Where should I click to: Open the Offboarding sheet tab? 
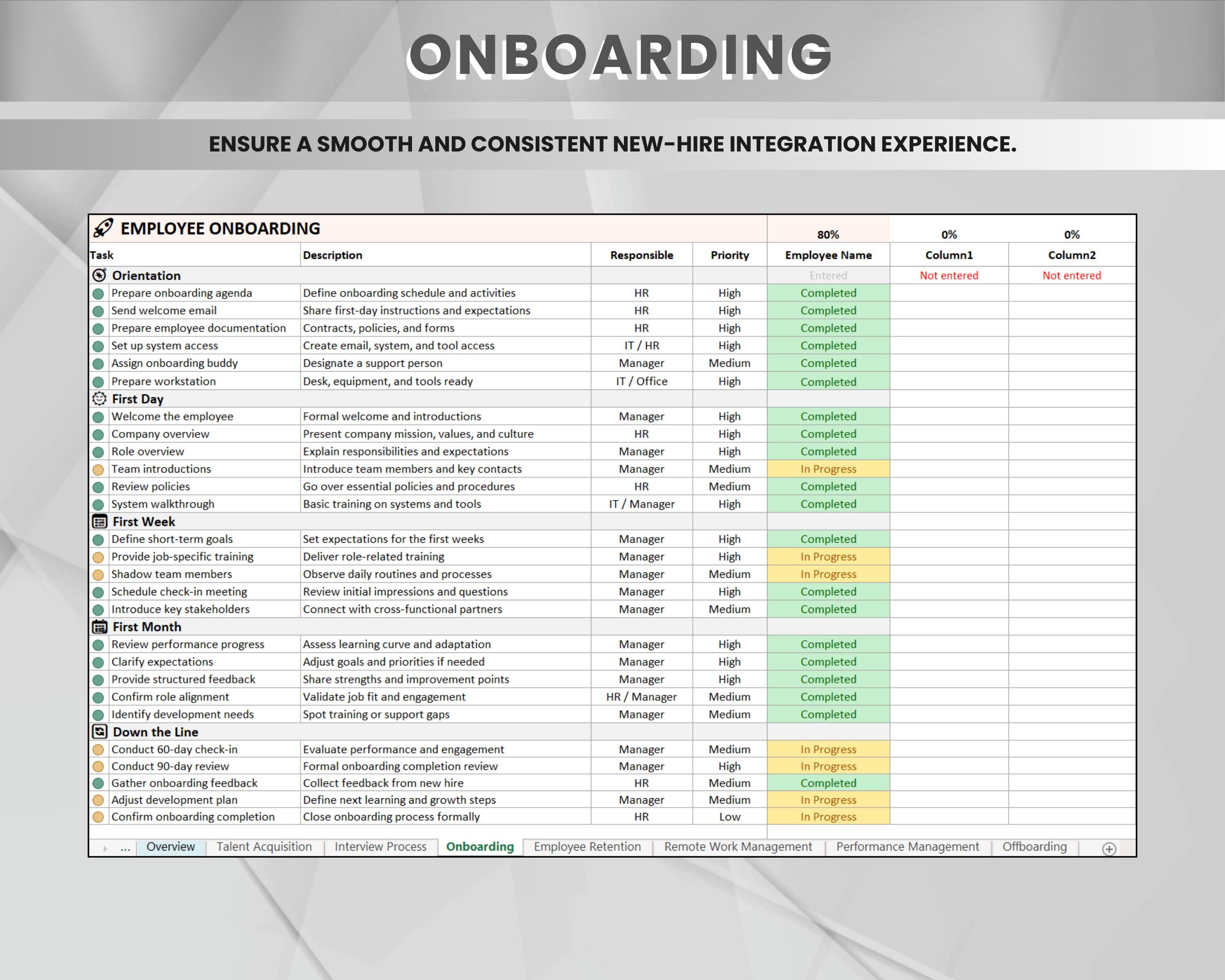pyautogui.click(x=1035, y=846)
